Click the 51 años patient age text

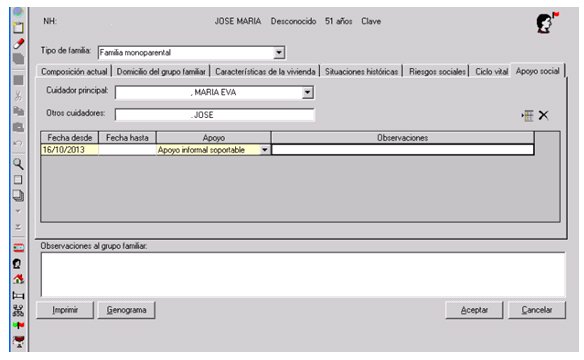[338, 21]
